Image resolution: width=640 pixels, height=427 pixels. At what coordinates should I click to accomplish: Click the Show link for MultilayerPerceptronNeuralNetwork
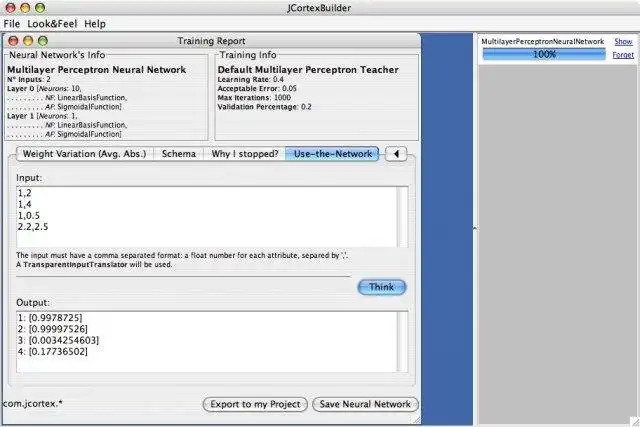pos(623,42)
